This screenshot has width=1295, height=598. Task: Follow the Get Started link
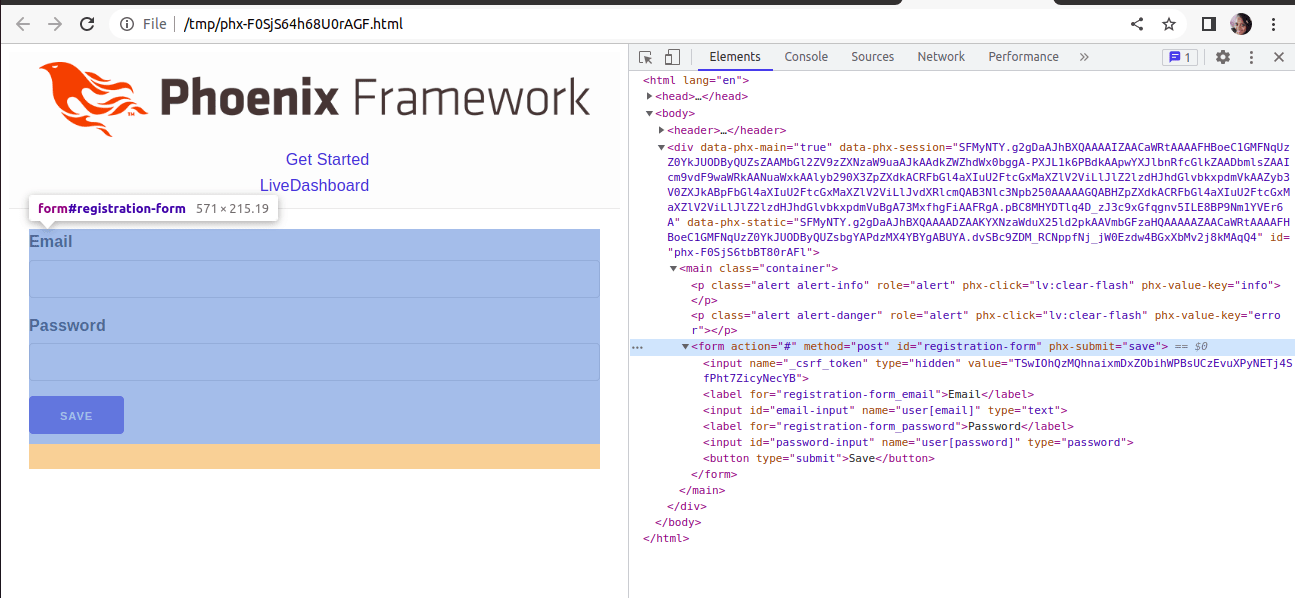click(x=327, y=160)
